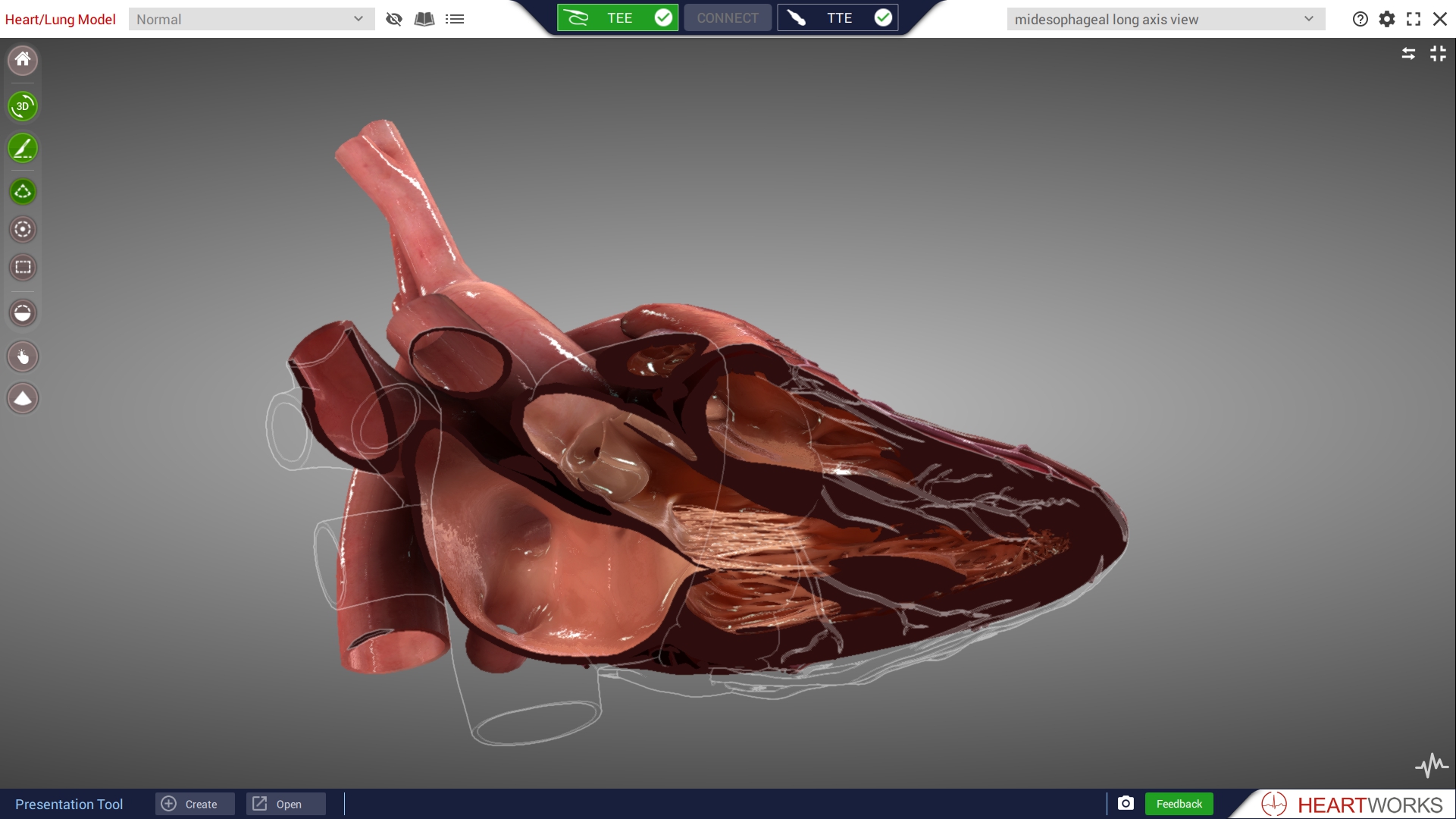The height and width of the screenshot is (819, 1456).
Task: Select the dashed rectangle selection tool
Action: point(23,267)
